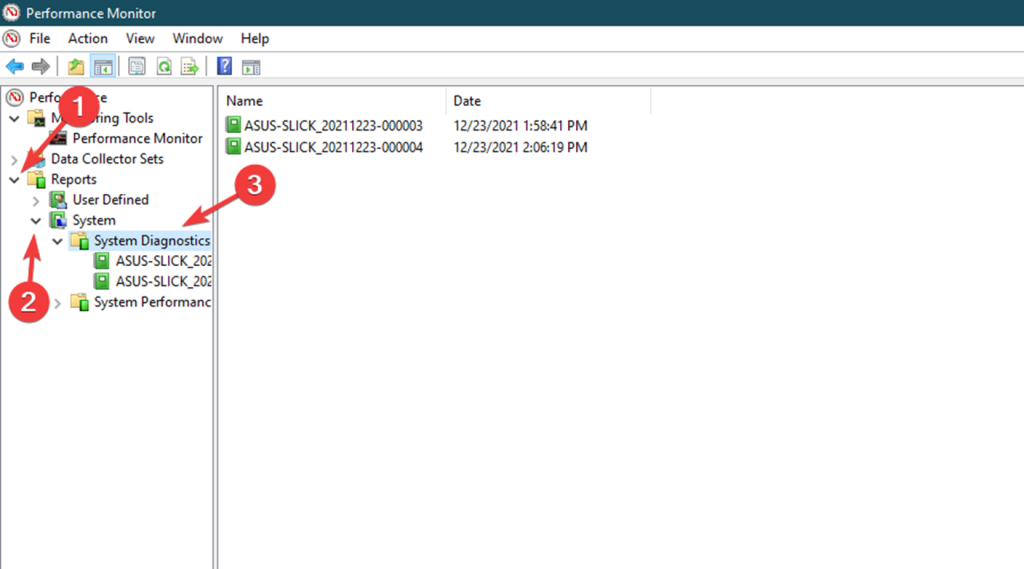Image resolution: width=1024 pixels, height=569 pixels.
Task: Expand the Data Collector Sets node
Action: click(x=14, y=159)
